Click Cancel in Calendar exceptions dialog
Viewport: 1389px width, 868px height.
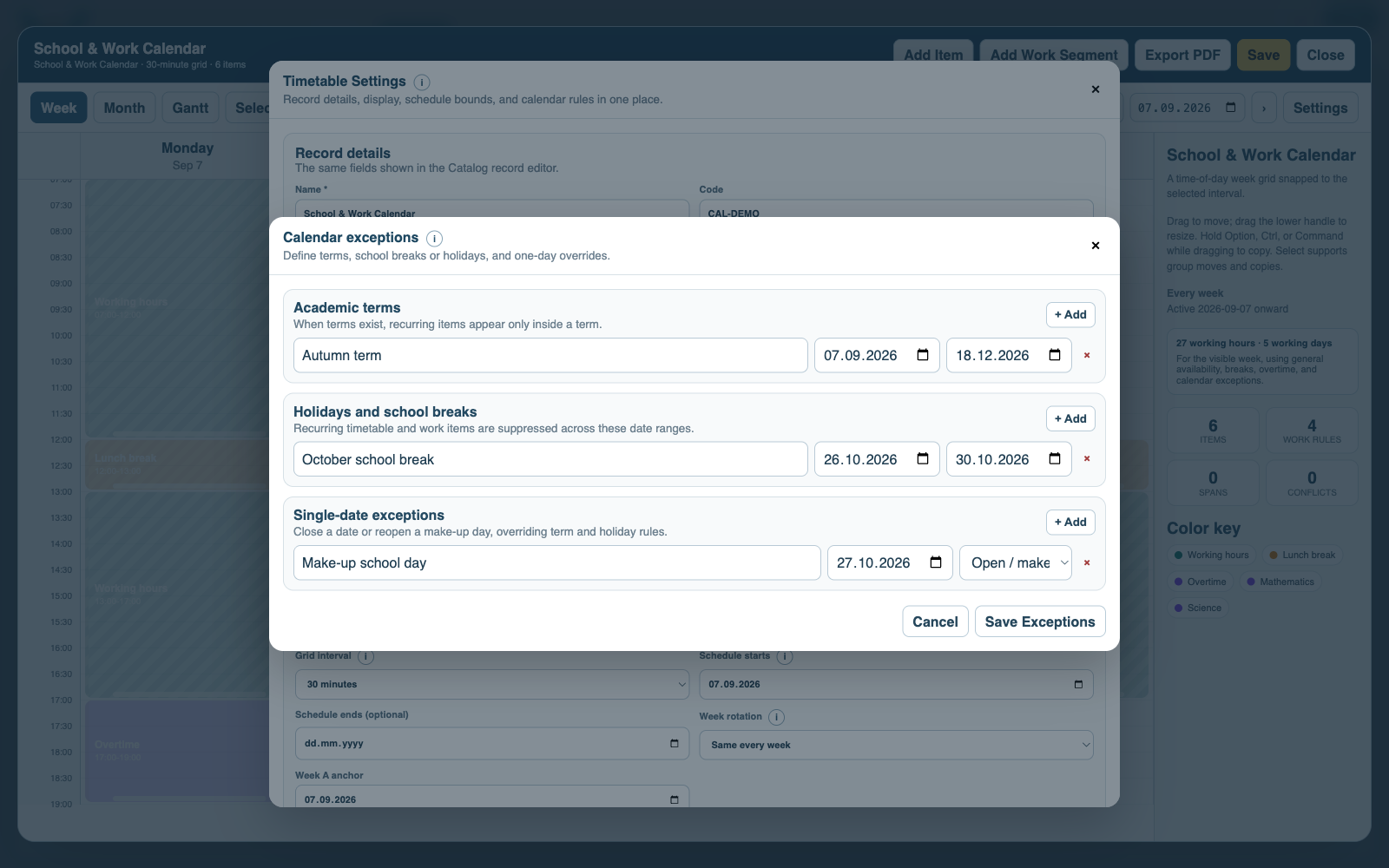pos(935,621)
